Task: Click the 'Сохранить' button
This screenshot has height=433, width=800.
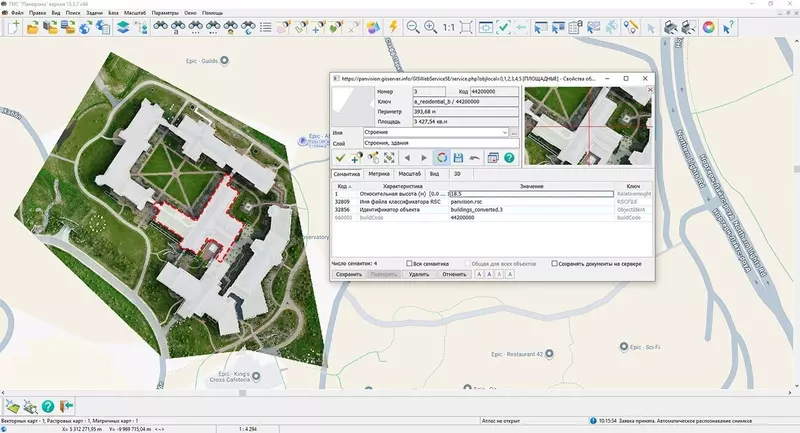Action: coord(349,274)
